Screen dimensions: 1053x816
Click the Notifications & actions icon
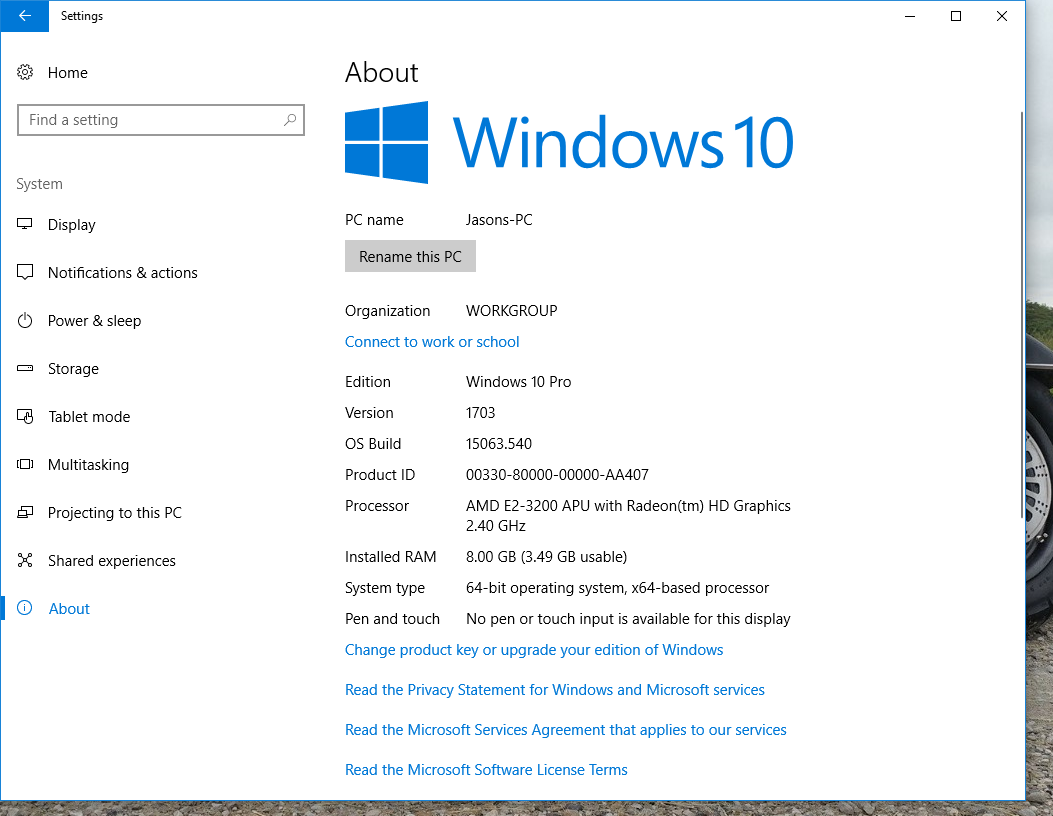pos(26,273)
